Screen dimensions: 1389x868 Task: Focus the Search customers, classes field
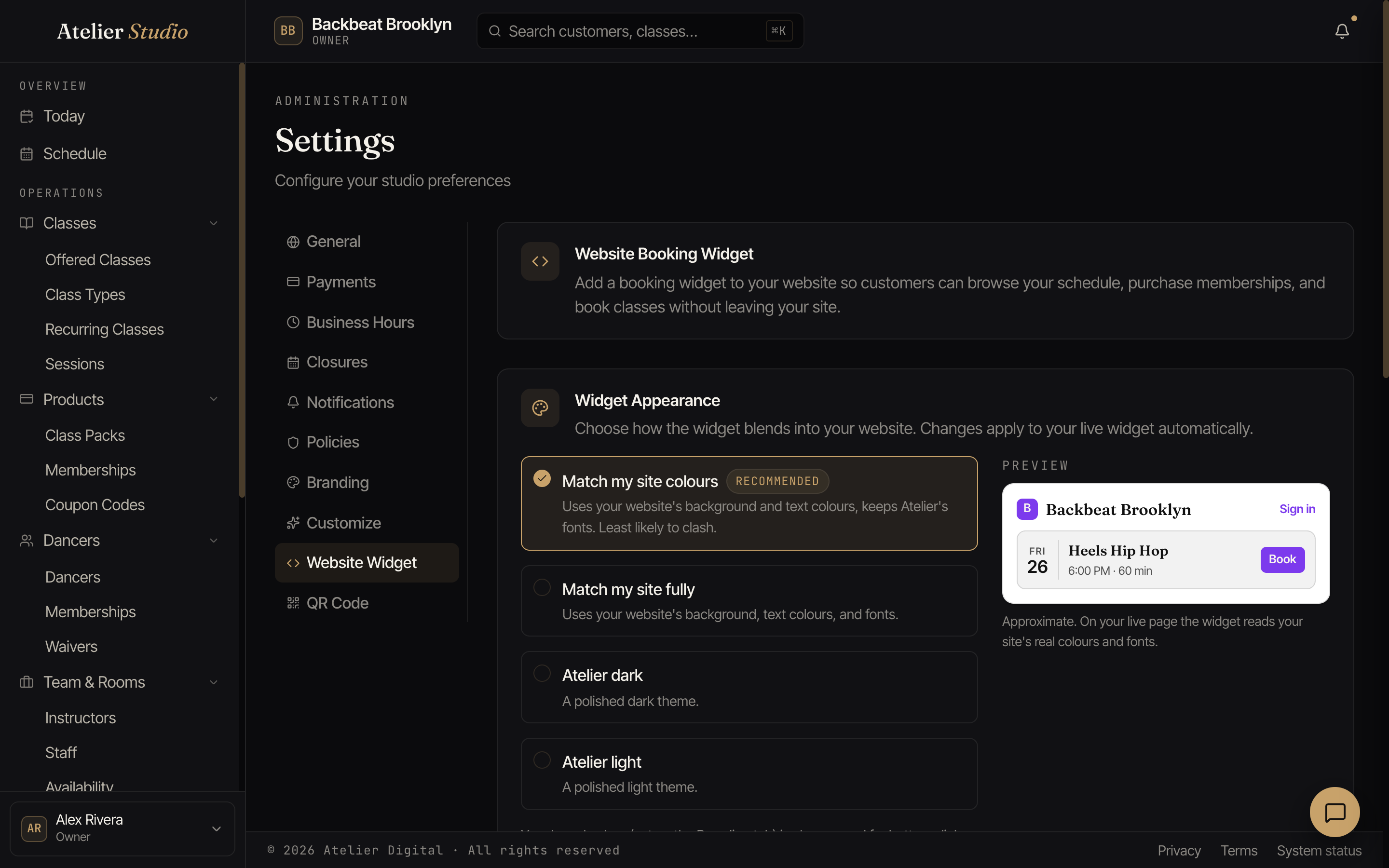640,31
